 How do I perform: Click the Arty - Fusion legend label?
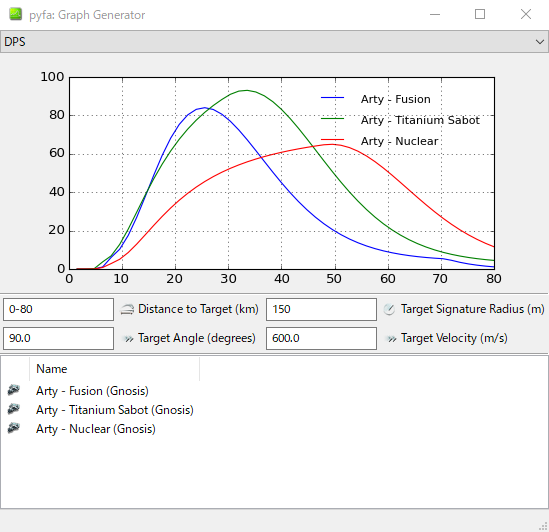coord(396,99)
